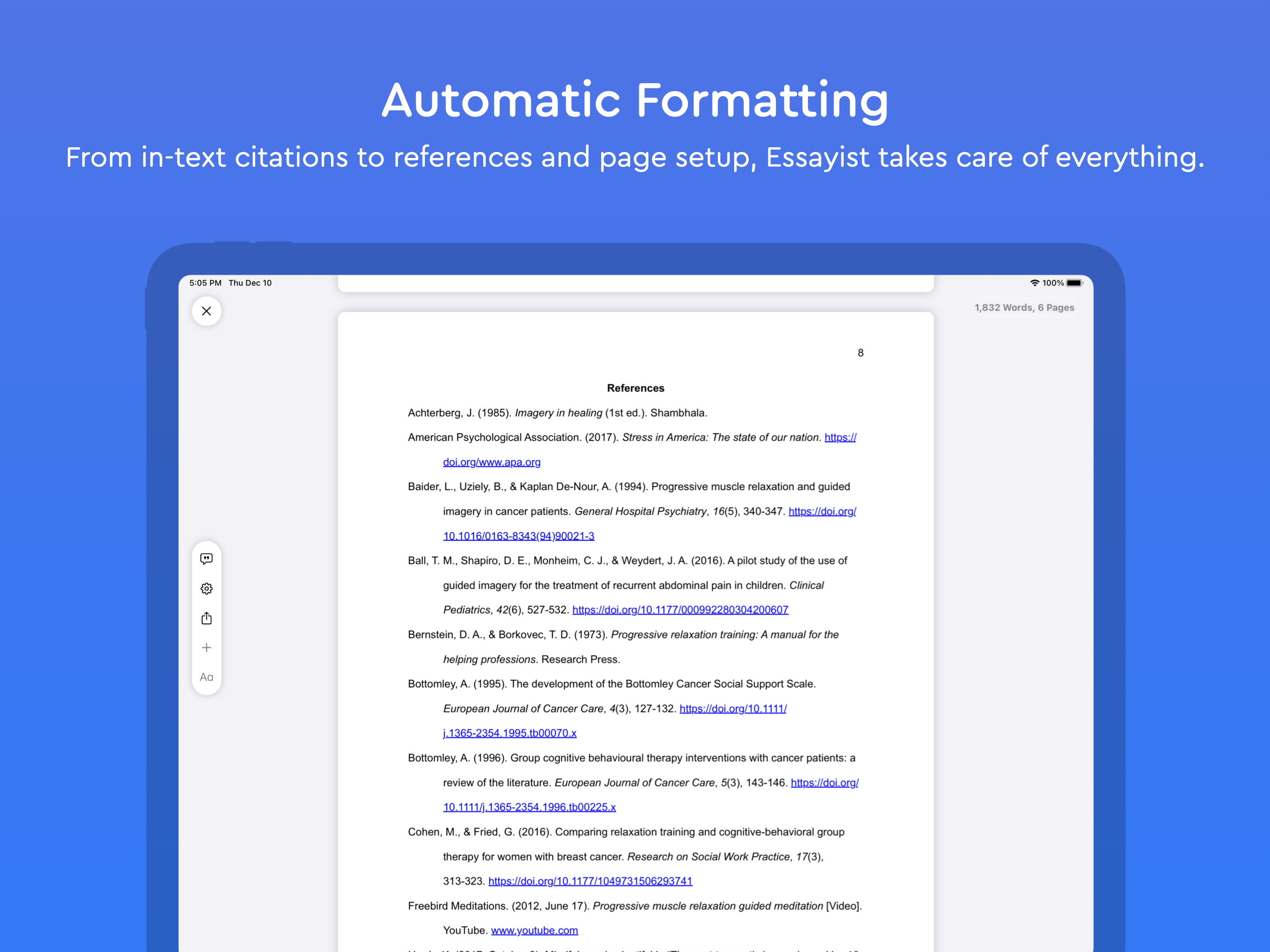Open document settings gear icon
Viewport: 1270px width, 952px height.
click(x=206, y=588)
